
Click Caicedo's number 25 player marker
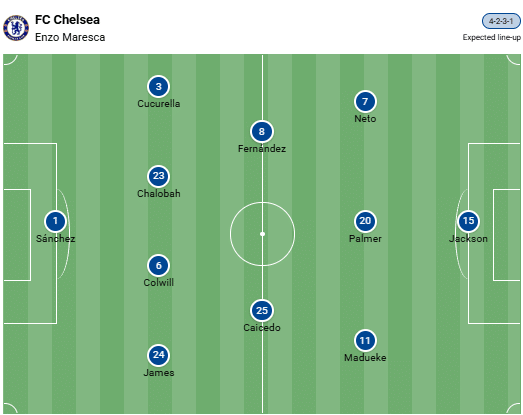(262, 311)
